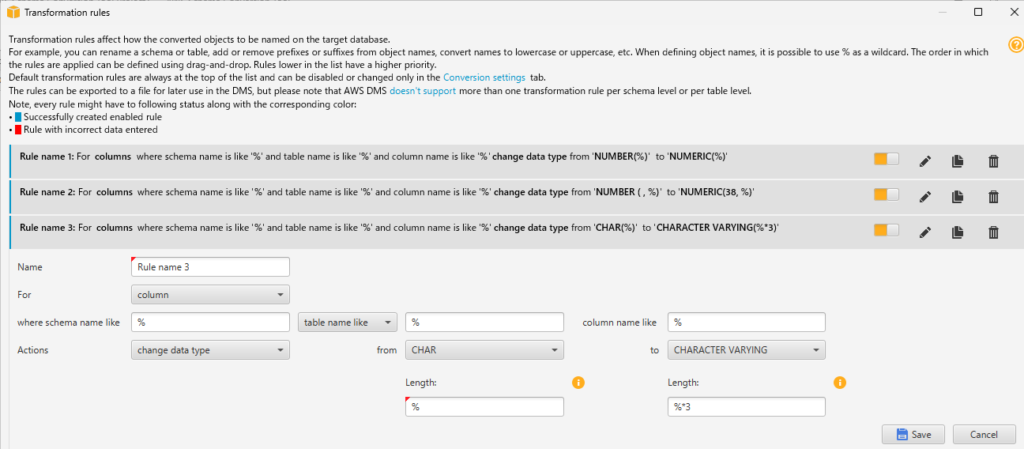Click the Name field containing 'Rule name 3'

[x=210, y=267]
